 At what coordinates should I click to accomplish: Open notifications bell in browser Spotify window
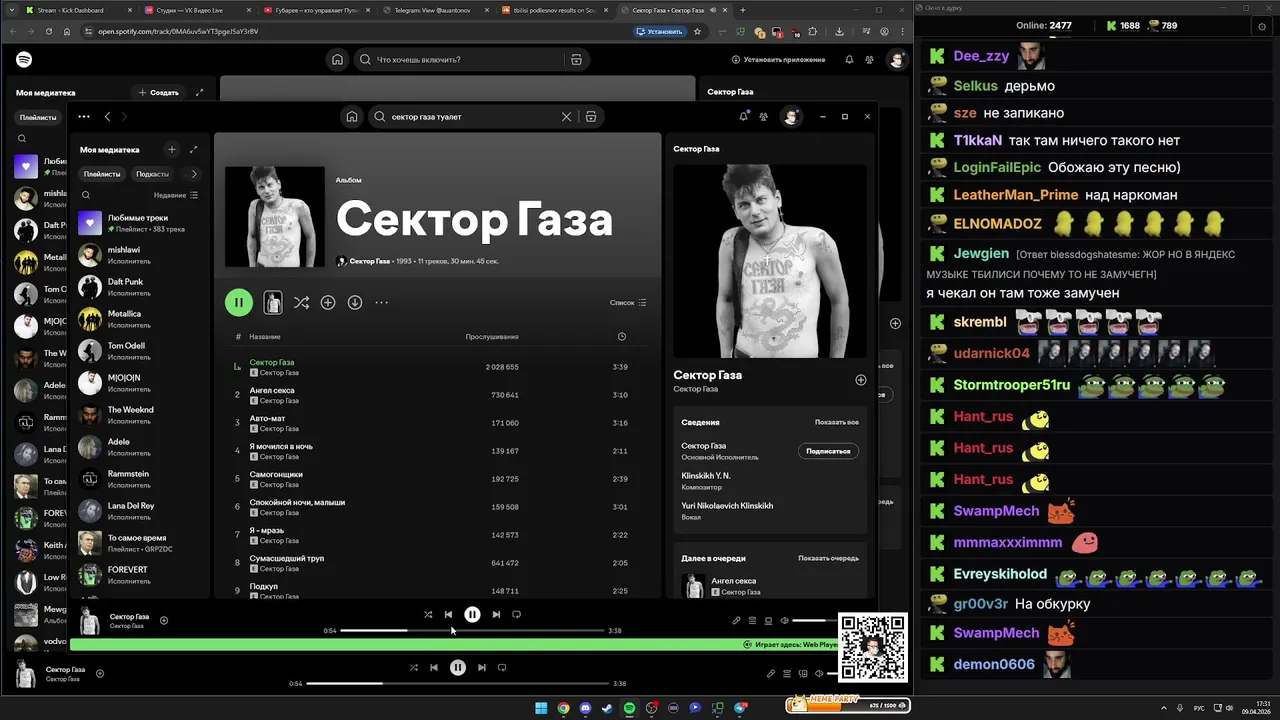849,60
